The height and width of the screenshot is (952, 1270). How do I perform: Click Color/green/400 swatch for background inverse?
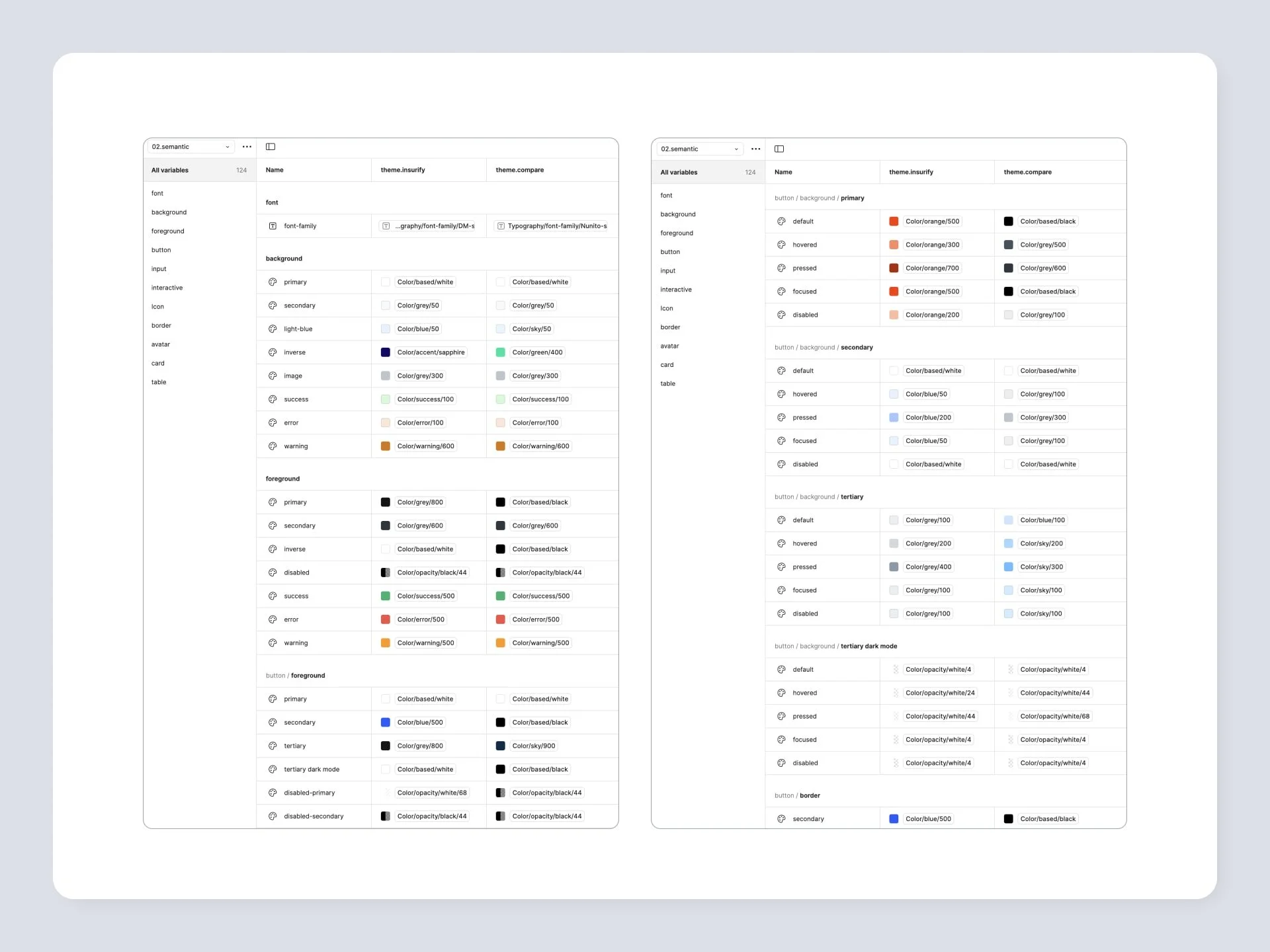[501, 352]
